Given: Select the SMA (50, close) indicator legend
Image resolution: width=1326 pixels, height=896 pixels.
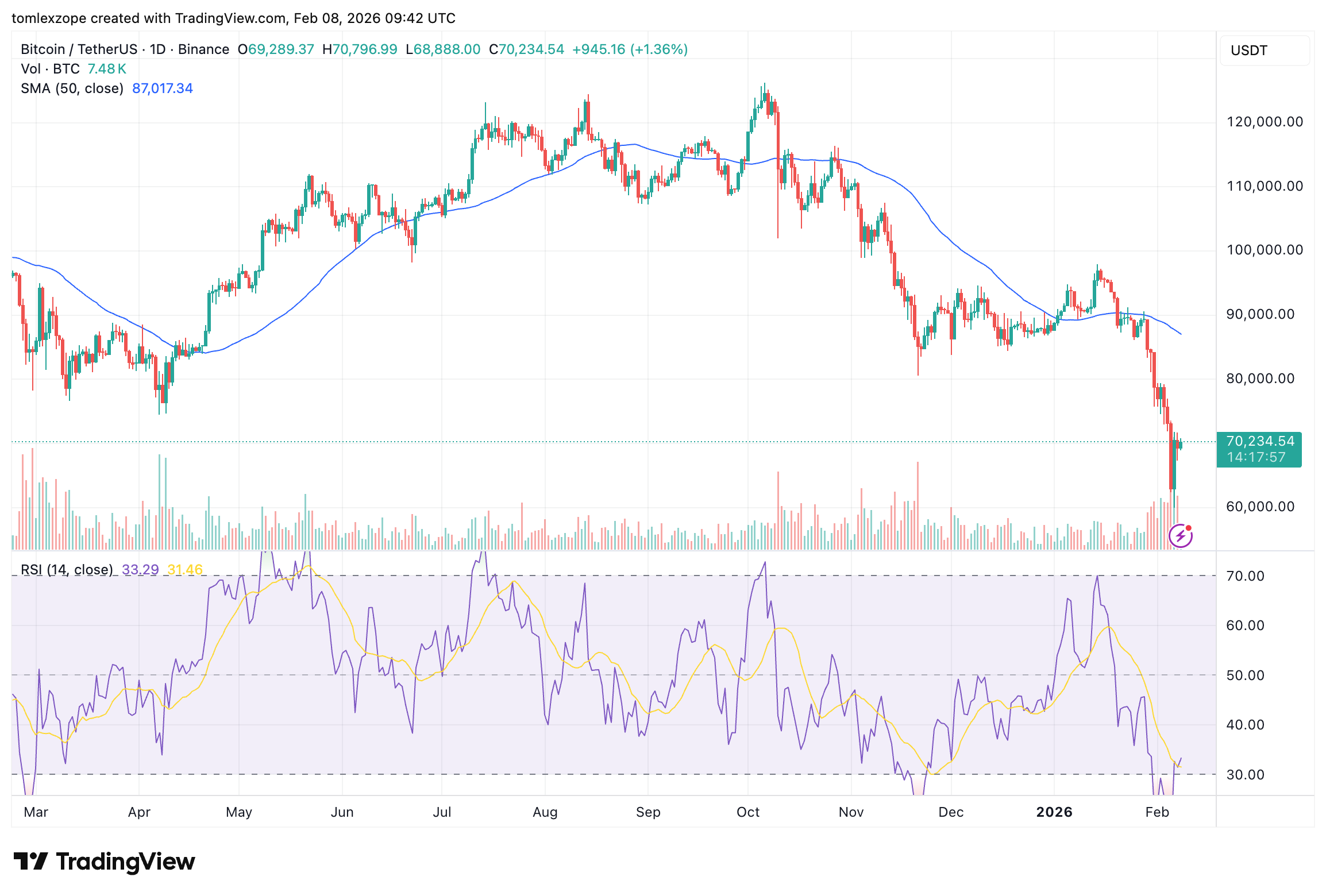Looking at the screenshot, I should coord(72,88).
